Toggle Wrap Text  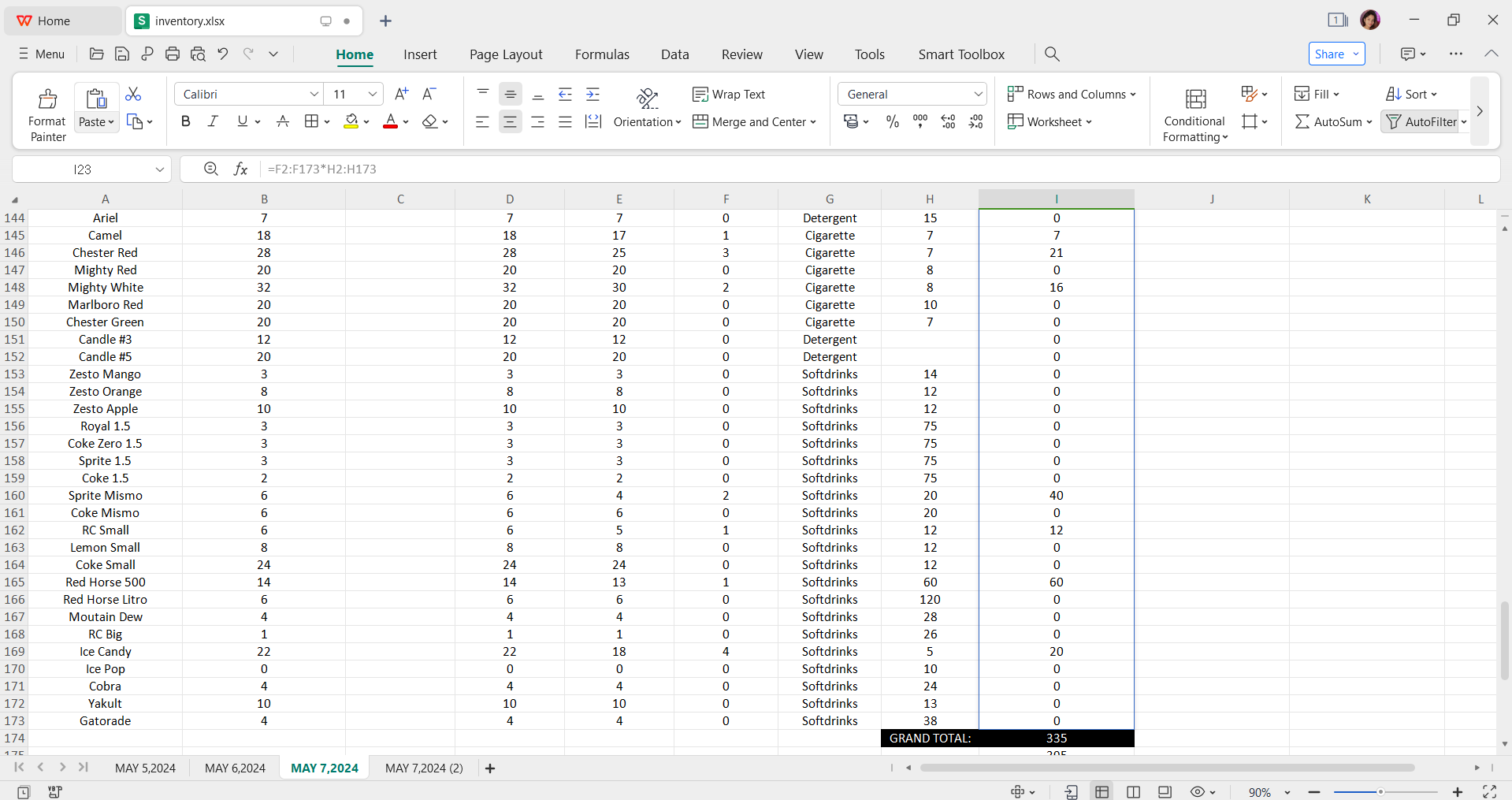tap(729, 94)
